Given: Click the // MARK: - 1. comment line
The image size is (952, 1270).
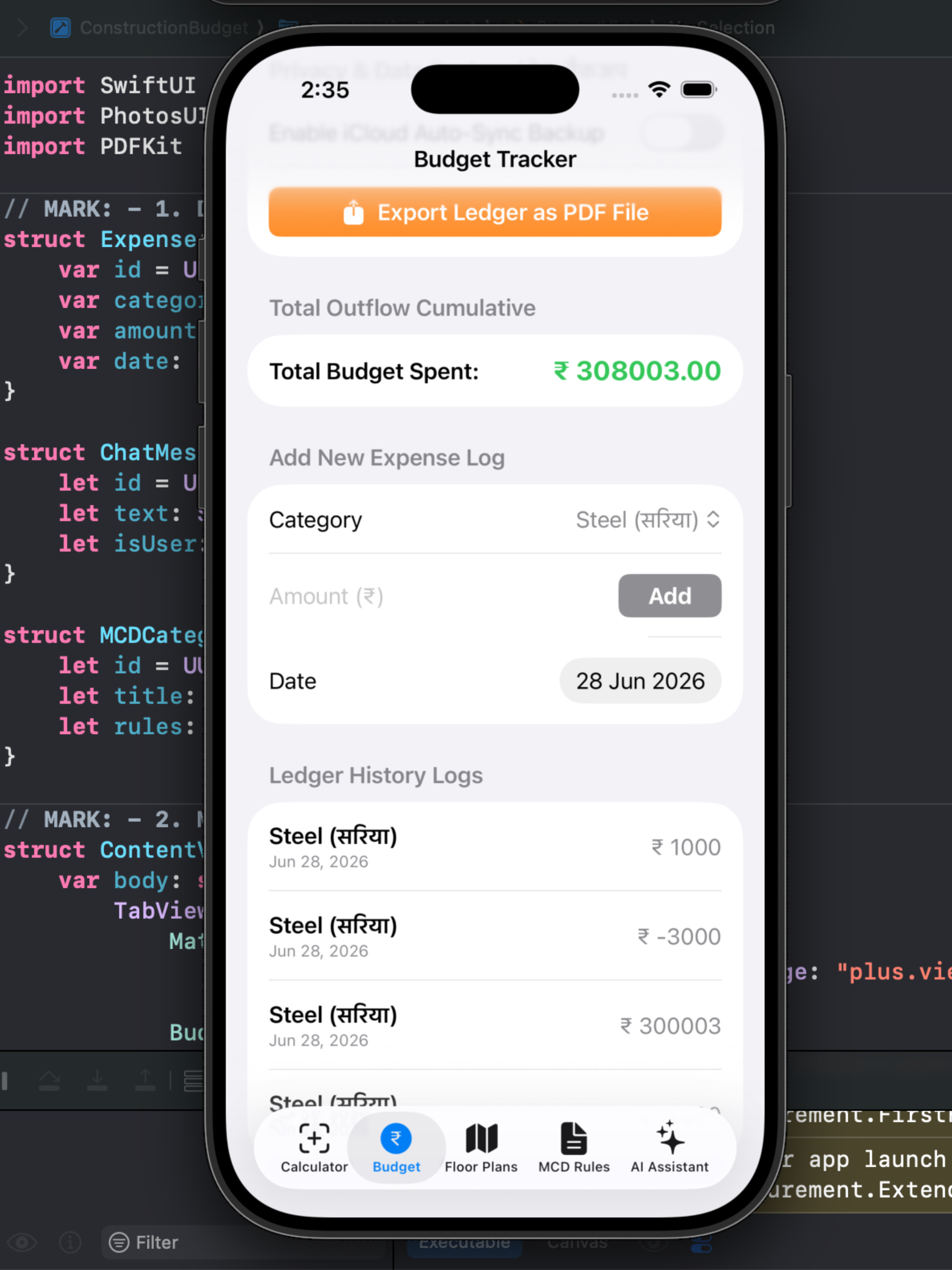Looking at the screenshot, I should coord(104,209).
